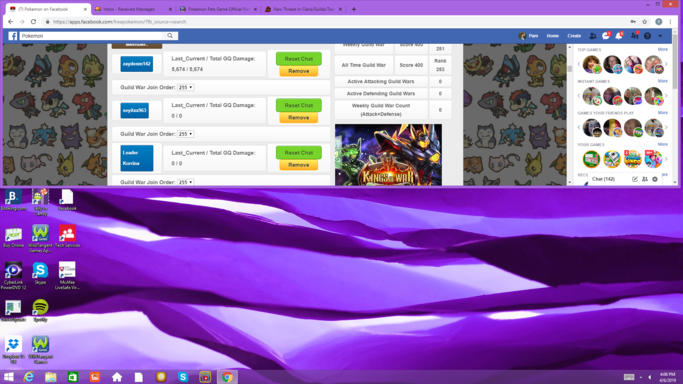The width and height of the screenshot is (683, 384).
Task: Launch Spotify from the desktop
Action: 40,310
